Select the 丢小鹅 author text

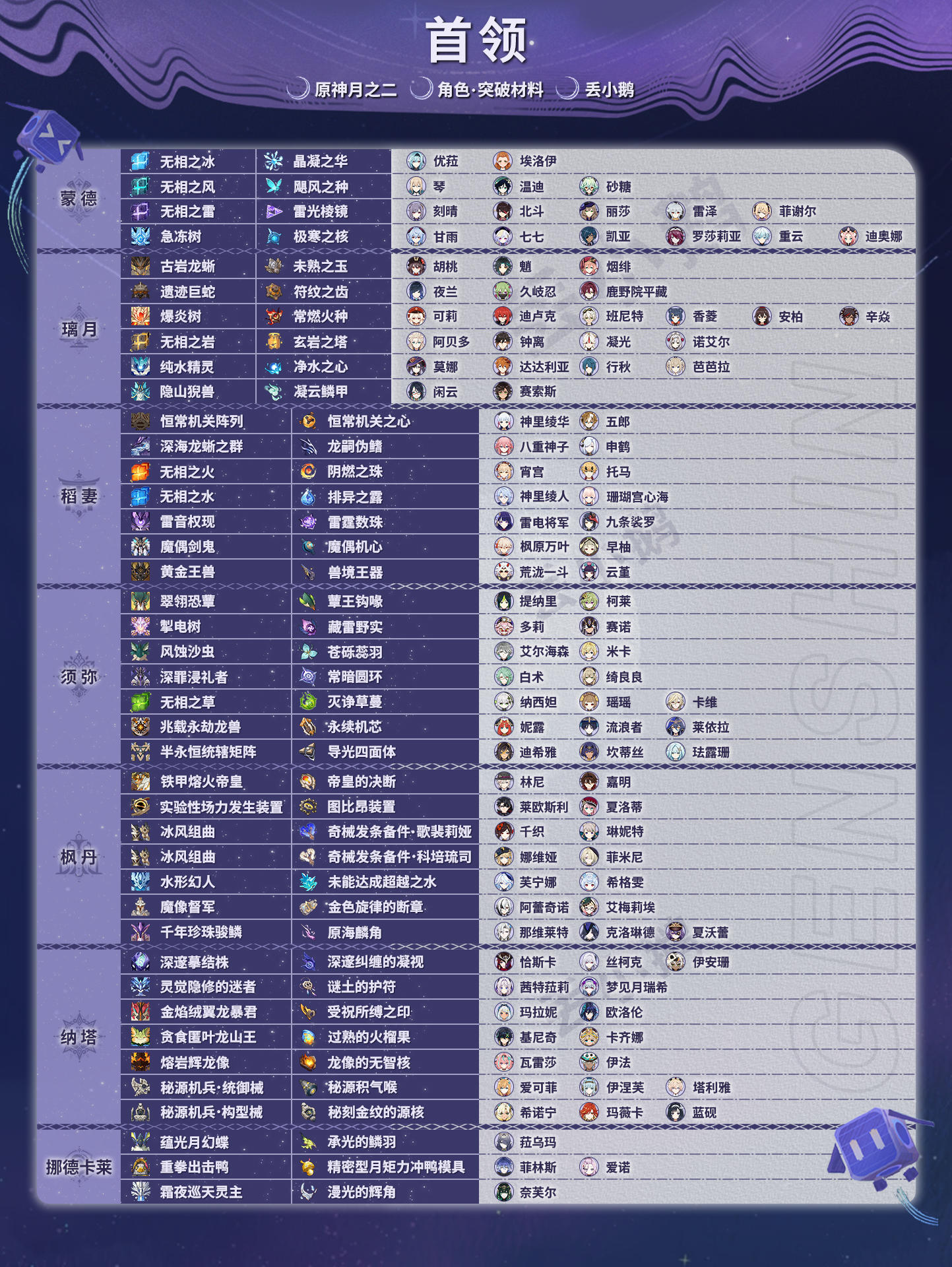click(x=610, y=90)
